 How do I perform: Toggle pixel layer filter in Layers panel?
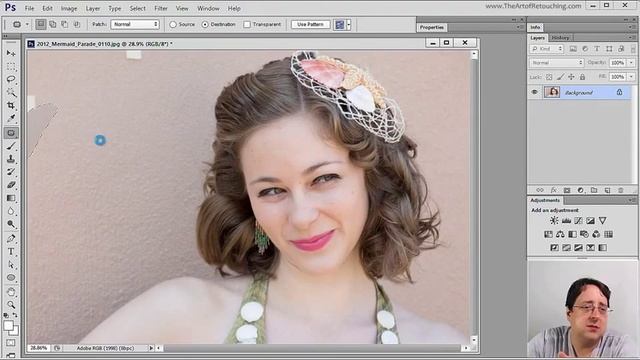[x=573, y=49]
